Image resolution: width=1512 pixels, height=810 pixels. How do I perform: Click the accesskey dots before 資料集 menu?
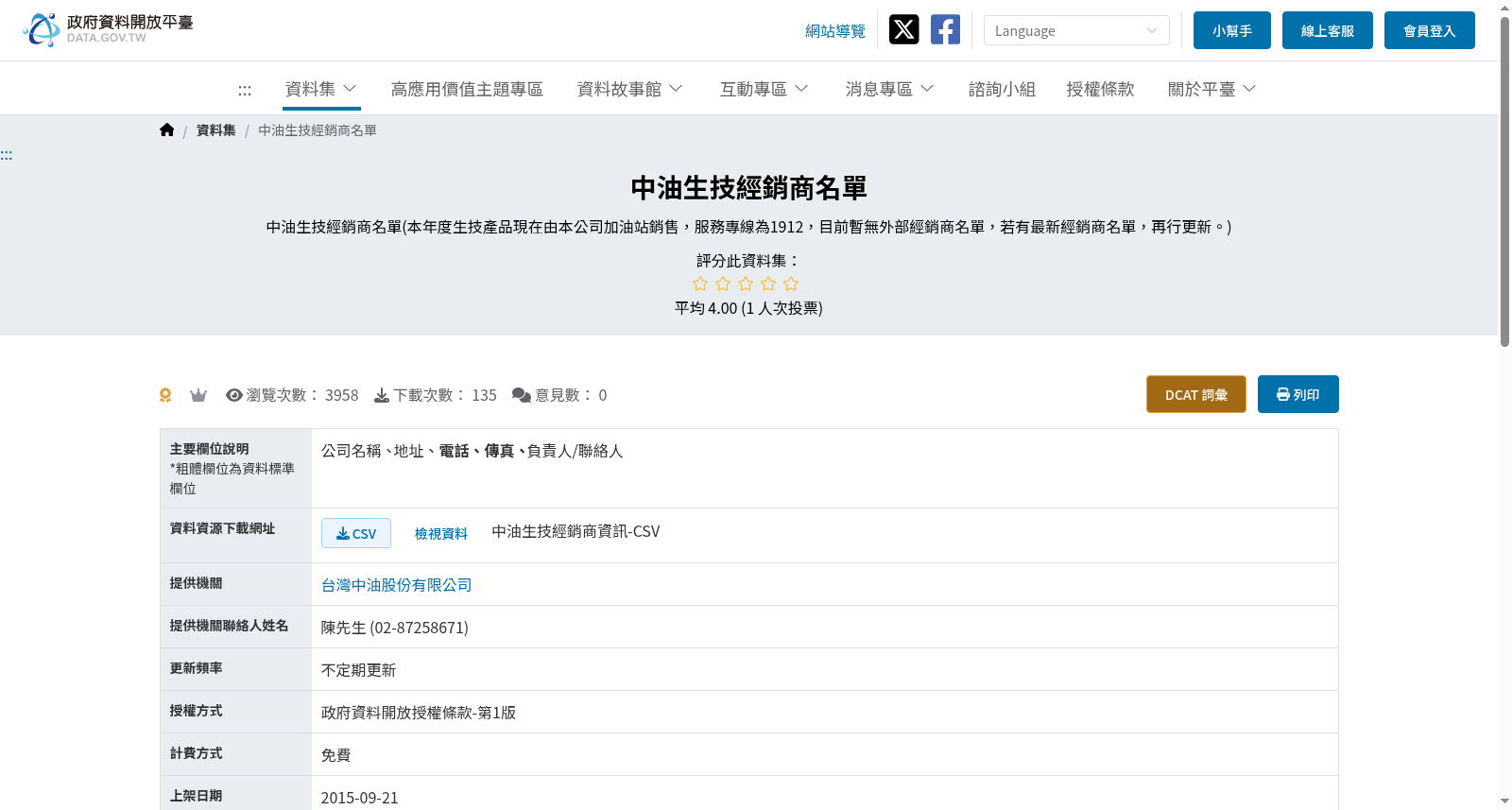(x=245, y=90)
